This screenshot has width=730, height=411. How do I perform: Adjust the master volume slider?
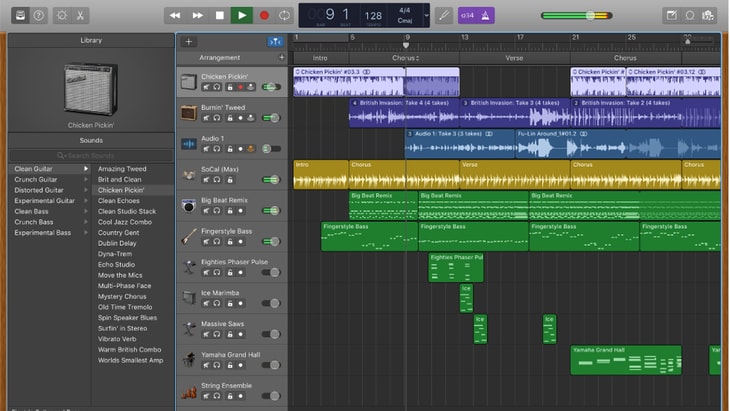point(576,16)
